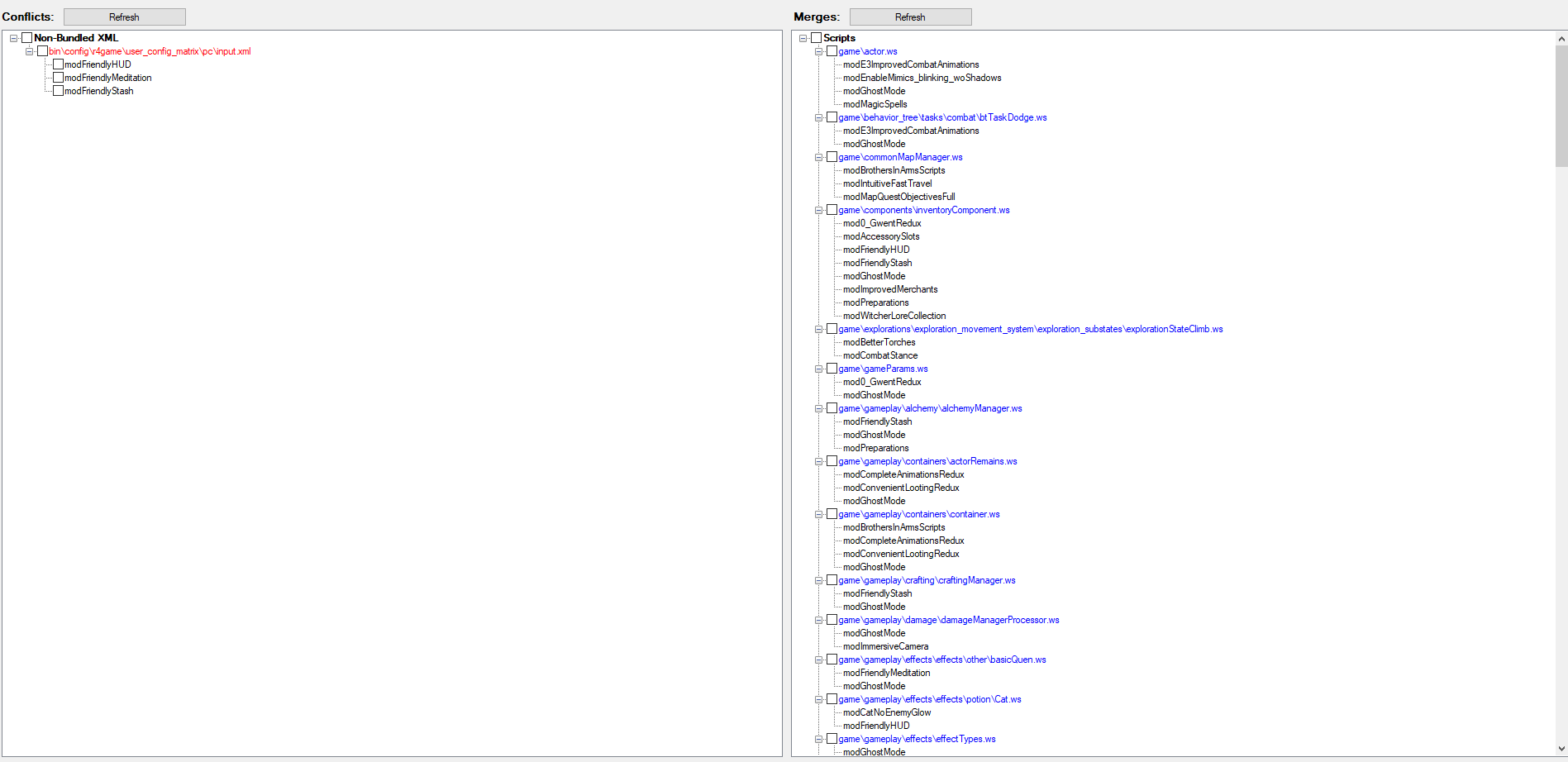The height and width of the screenshot is (762, 1568).
Task: Enable the modFriendlyStash conflict checkbox
Action: 58,91
